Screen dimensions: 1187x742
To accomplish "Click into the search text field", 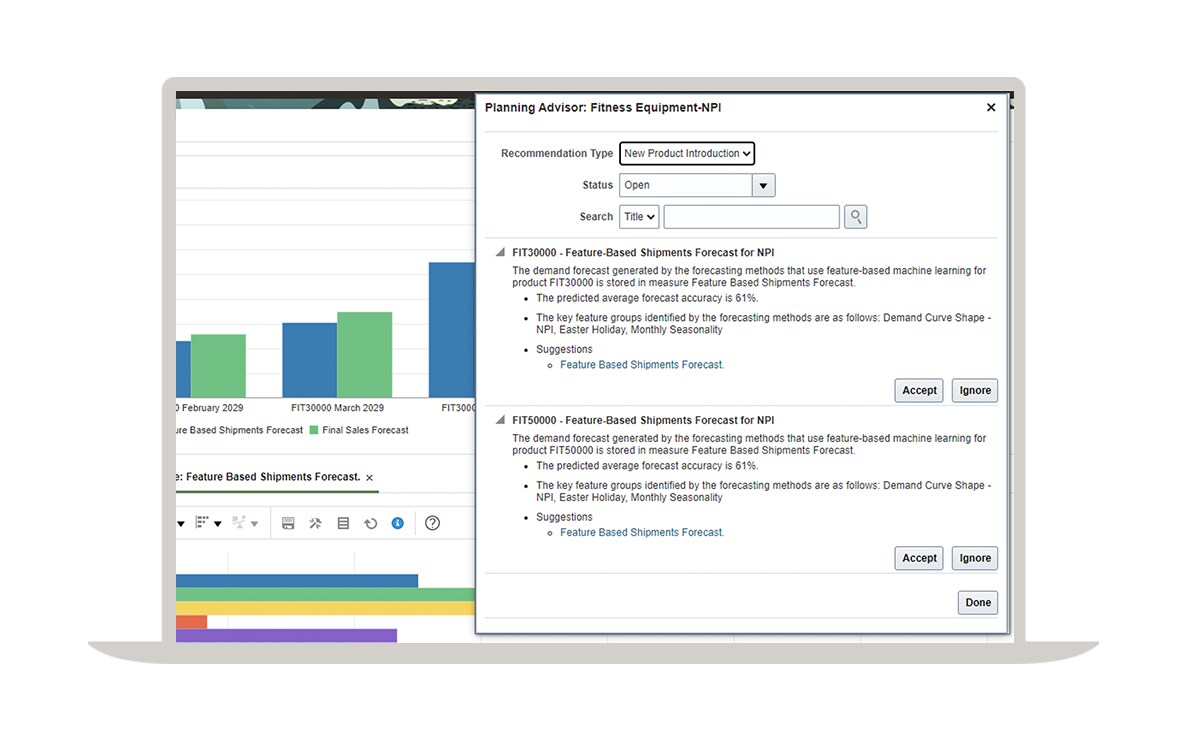I will point(751,217).
